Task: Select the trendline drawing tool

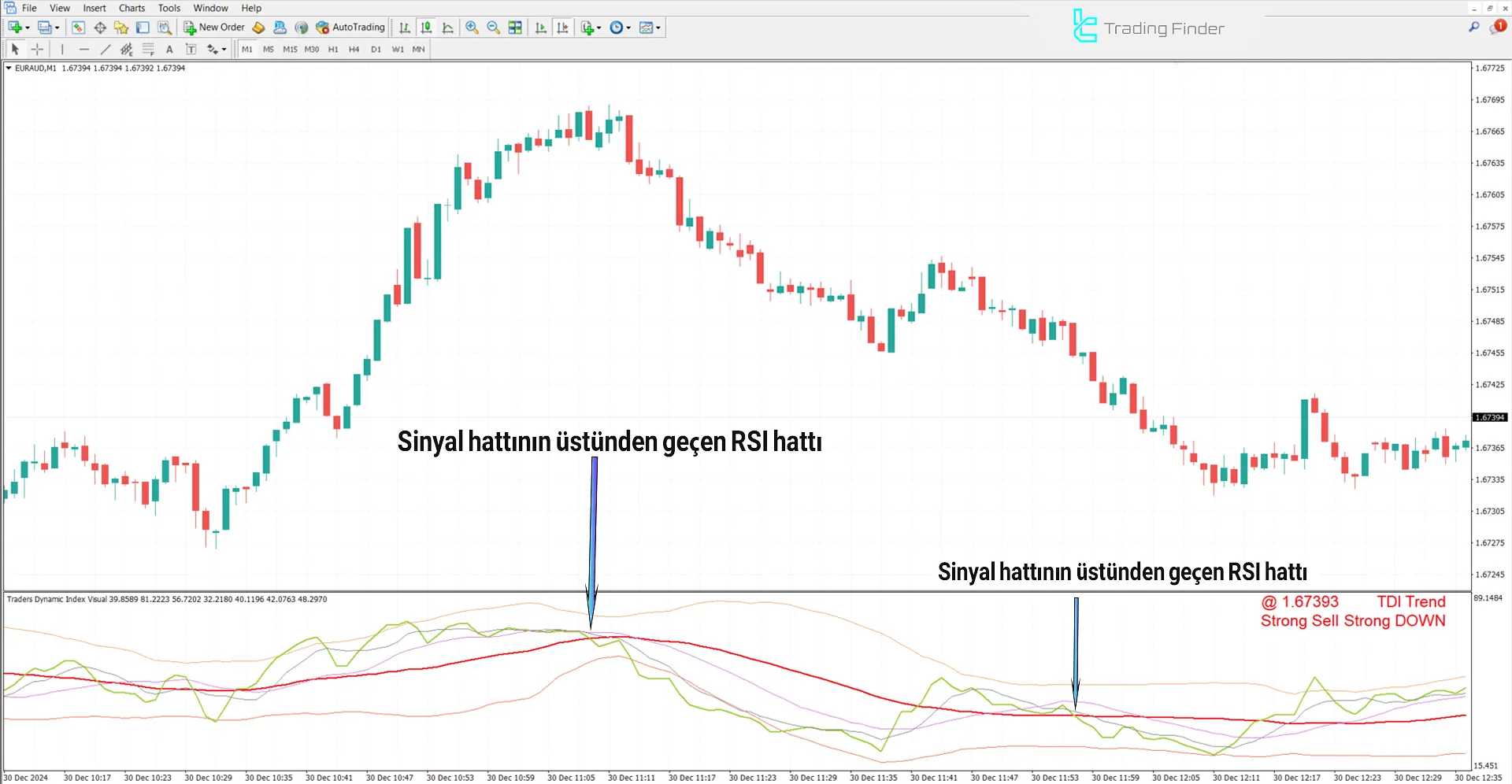Action: (x=106, y=49)
